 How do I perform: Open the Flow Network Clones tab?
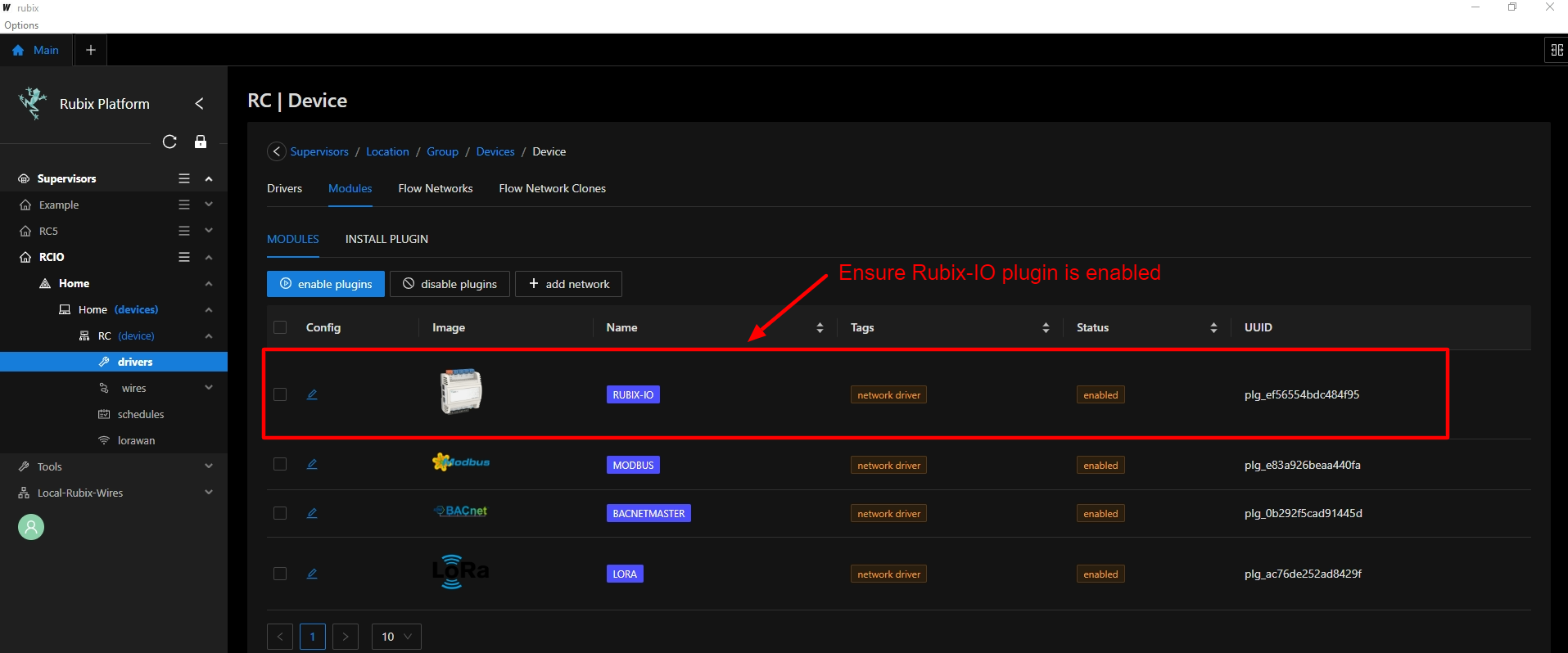pos(553,188)
